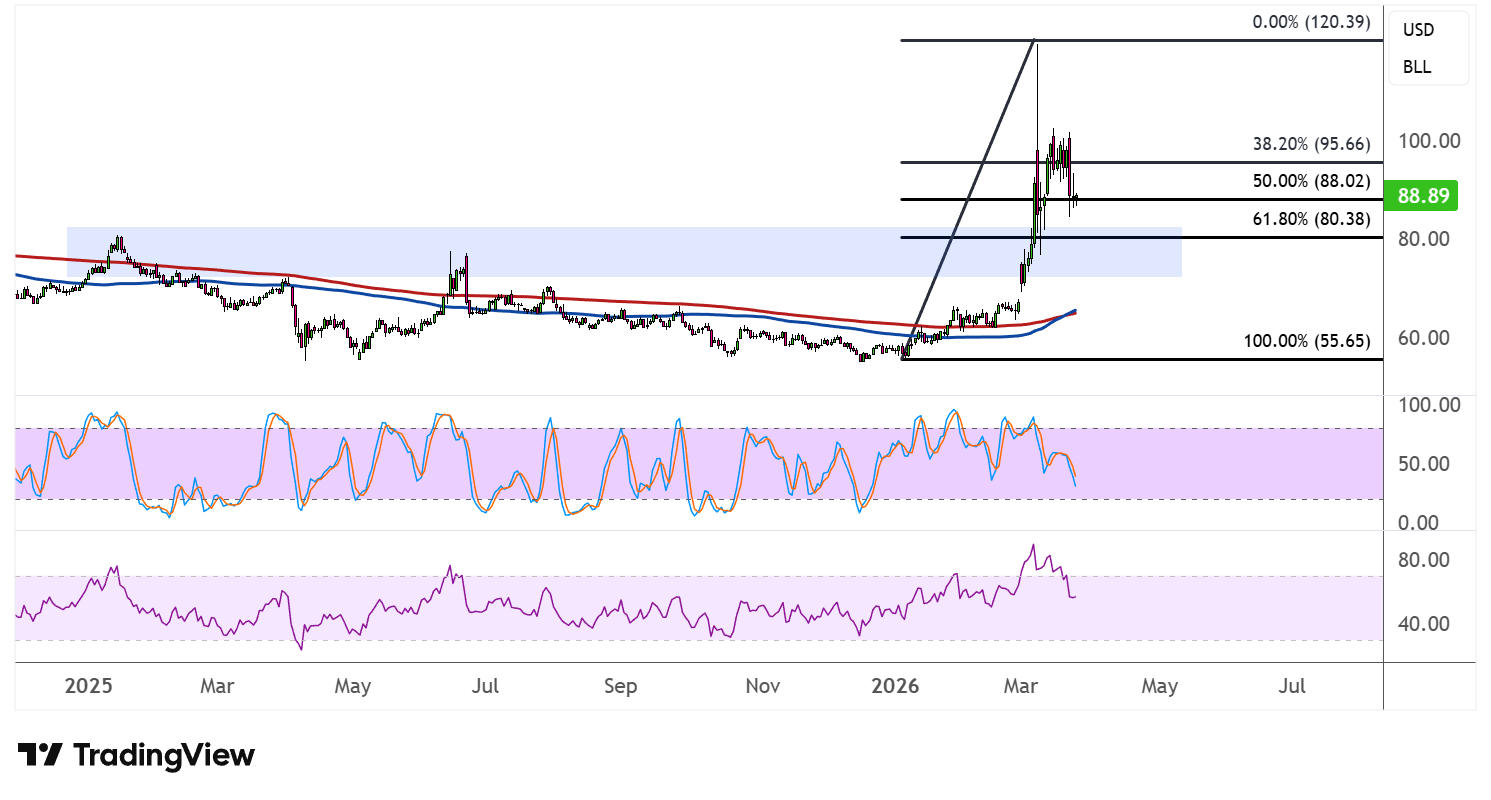
Task: Click 40.00 on the RSI scale
Action: pyautogui.click(x=1422, y=624)
